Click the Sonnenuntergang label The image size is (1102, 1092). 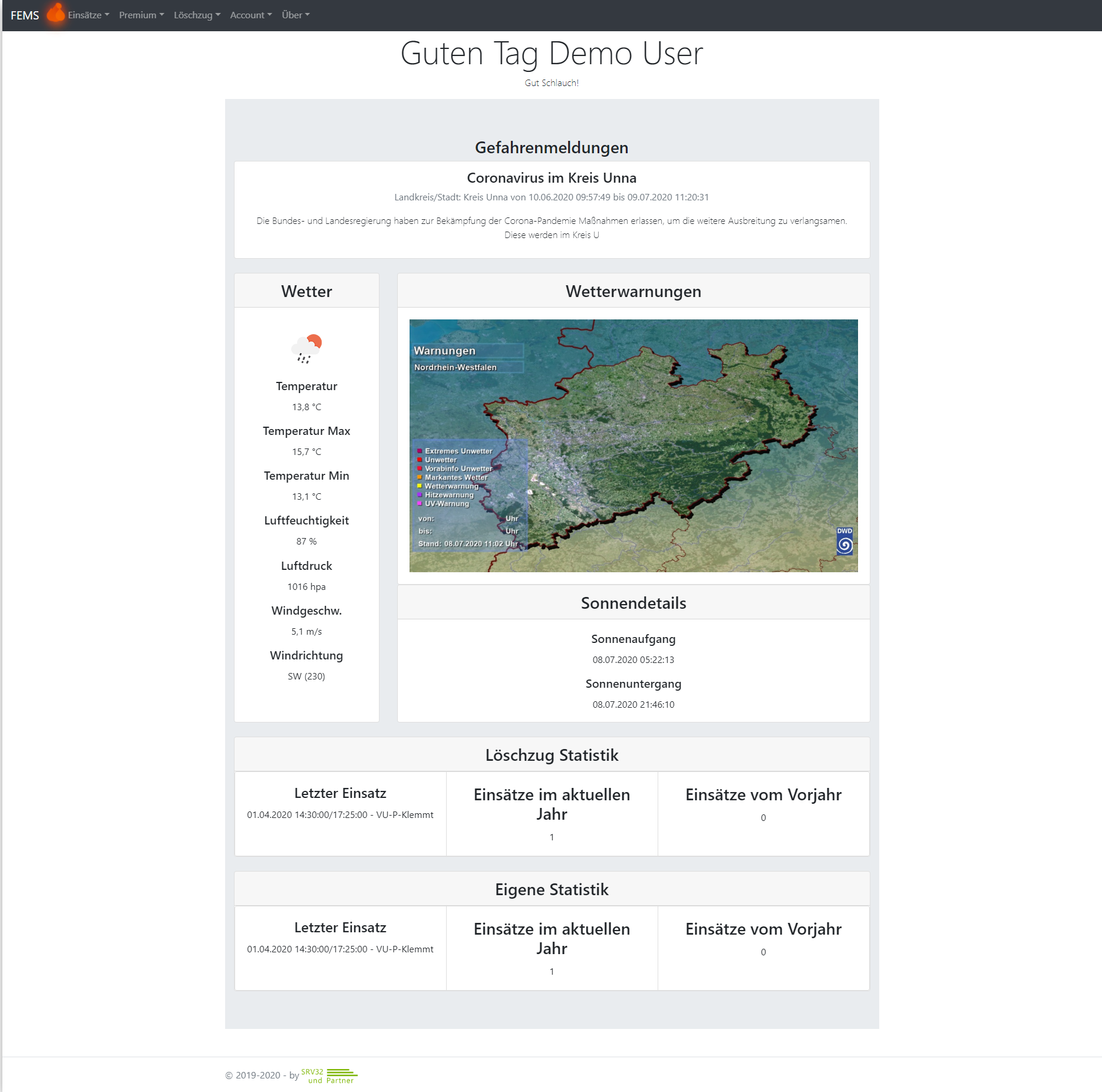634,684
